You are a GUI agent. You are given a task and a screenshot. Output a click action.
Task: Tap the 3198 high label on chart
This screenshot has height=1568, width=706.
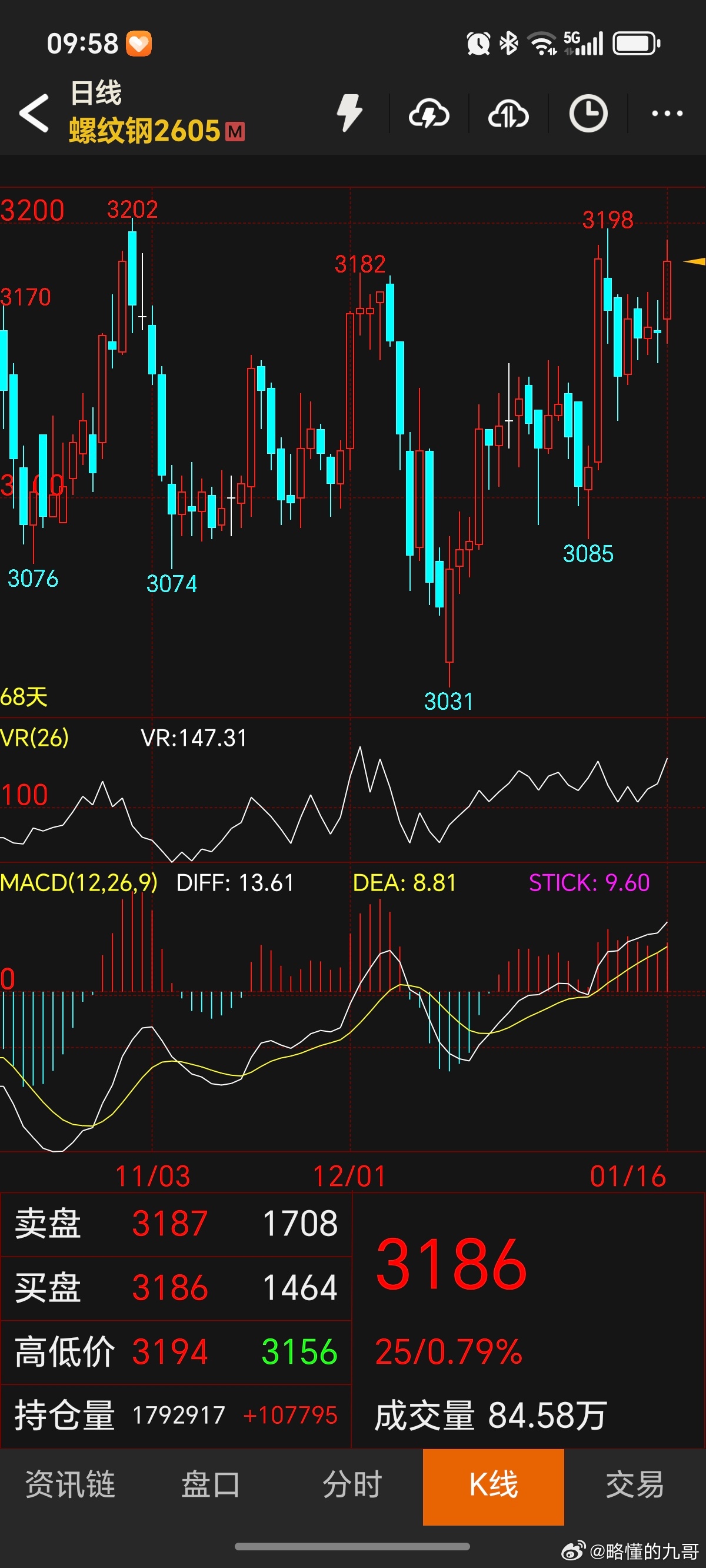(x=608, y=220)
